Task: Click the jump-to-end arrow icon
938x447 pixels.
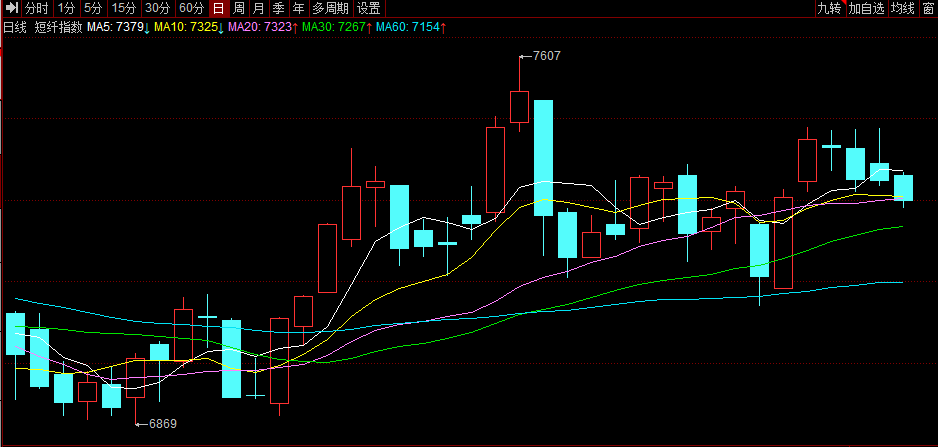Action: point(11,8)
